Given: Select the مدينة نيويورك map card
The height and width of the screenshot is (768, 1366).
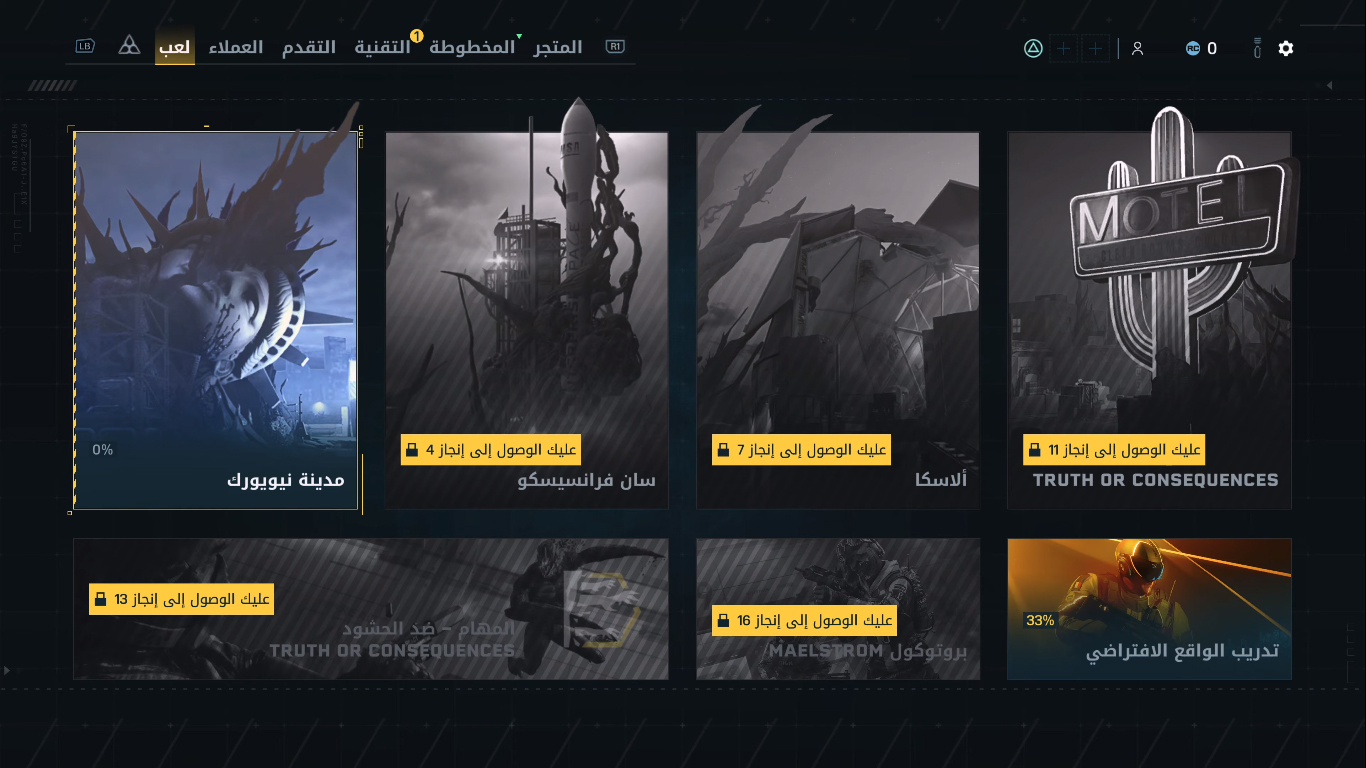Looking at the screenshot, I should [216, 320].
